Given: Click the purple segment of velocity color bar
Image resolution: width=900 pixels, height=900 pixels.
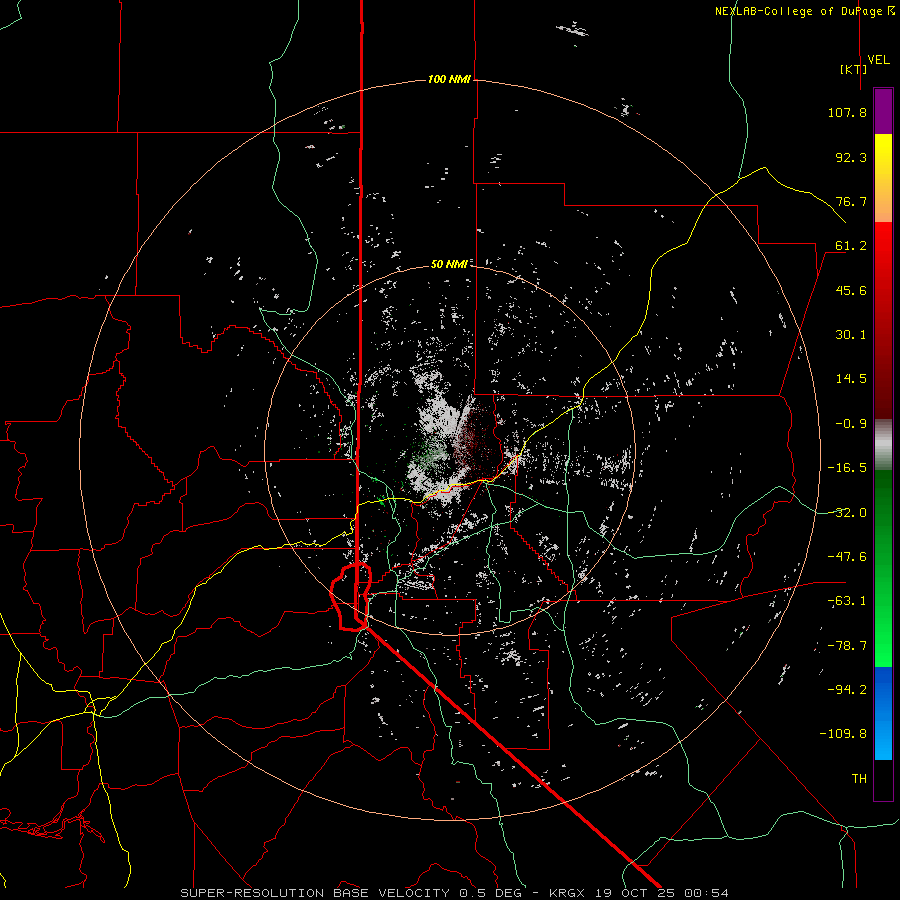Looking at the screenshot, I should [883, 111].
